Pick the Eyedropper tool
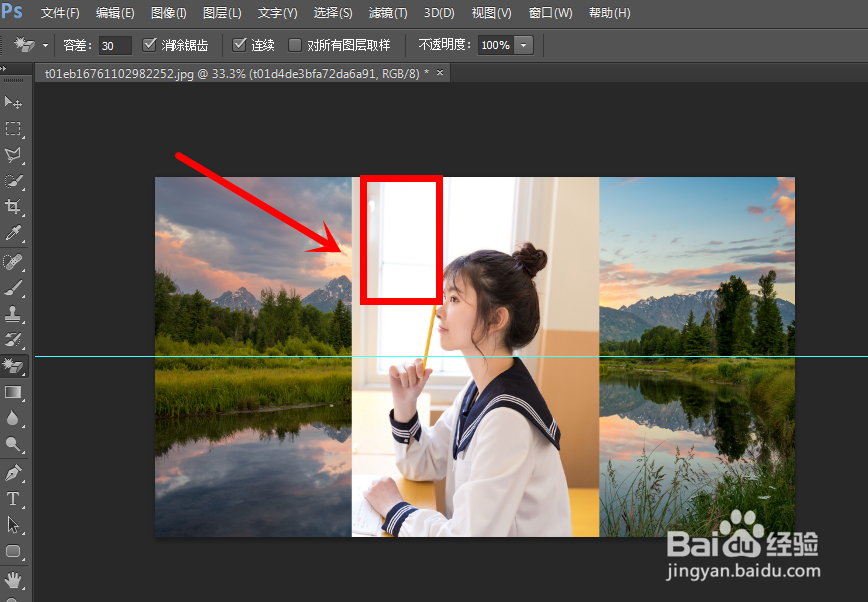The height and width of the screenshot is (602, 868). pos(14,233)
